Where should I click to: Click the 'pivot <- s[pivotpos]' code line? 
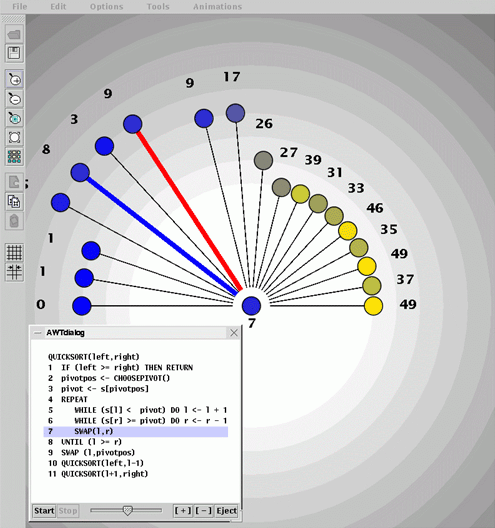[105, 389]
